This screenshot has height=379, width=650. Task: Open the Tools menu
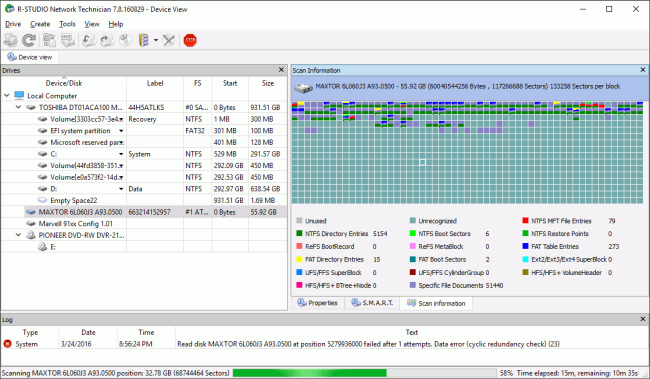tap(67, 24)
